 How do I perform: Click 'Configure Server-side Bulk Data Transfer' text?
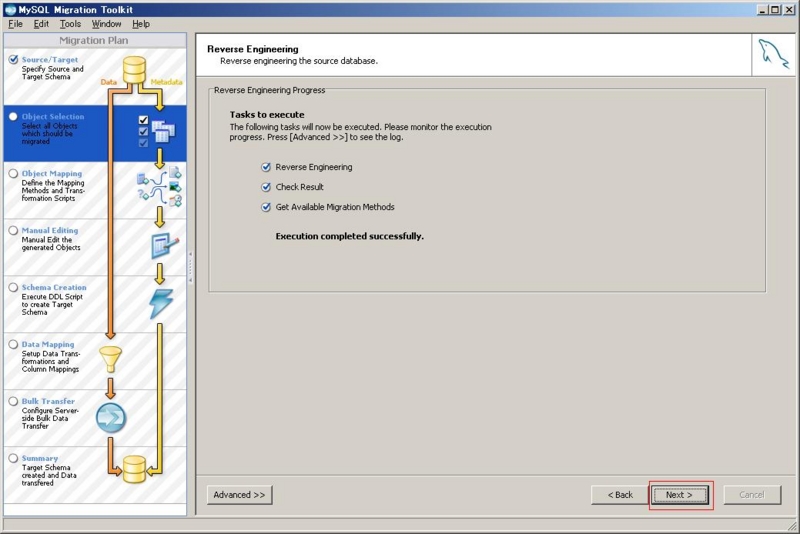tap(50, 418)
